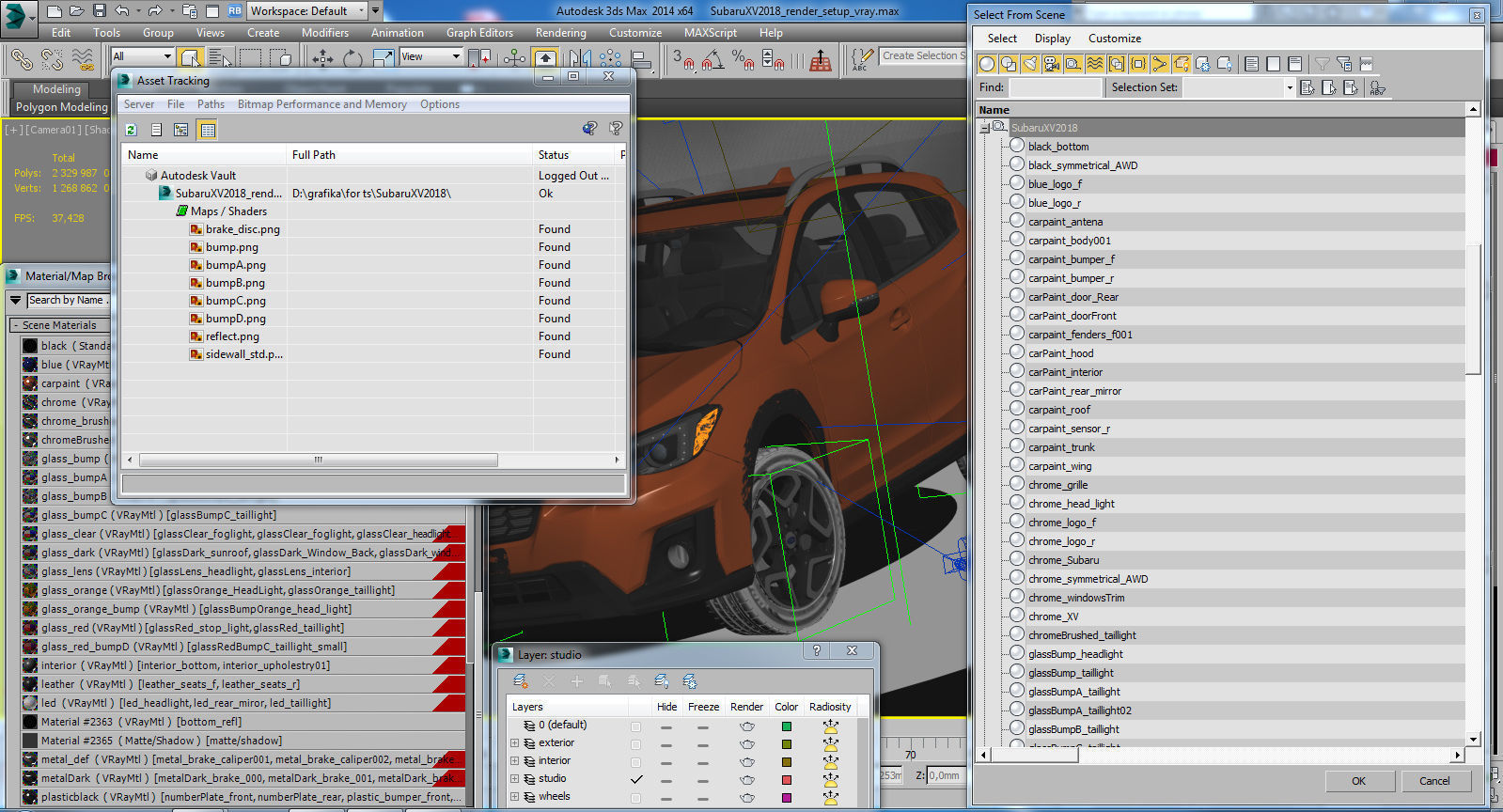The height and width of the screenshot is (812, 1503).
Task: Toggle Display Shapes filter in Select From Scene
Action: coord(1009,64)
